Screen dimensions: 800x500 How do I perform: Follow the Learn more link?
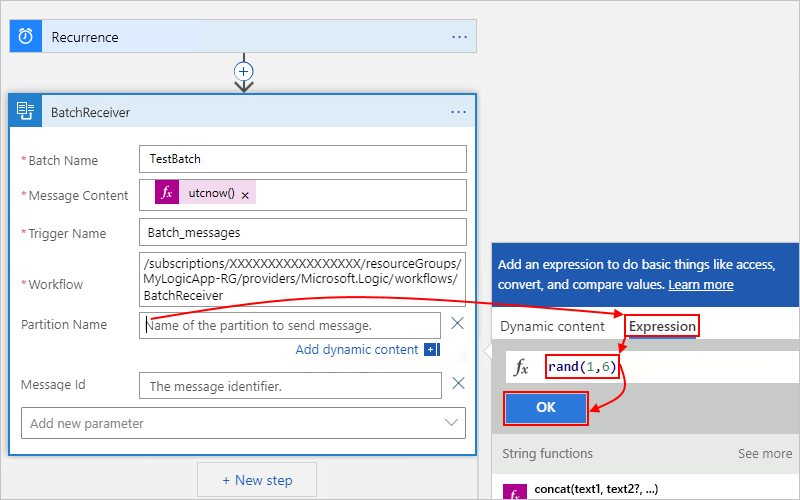701,285
